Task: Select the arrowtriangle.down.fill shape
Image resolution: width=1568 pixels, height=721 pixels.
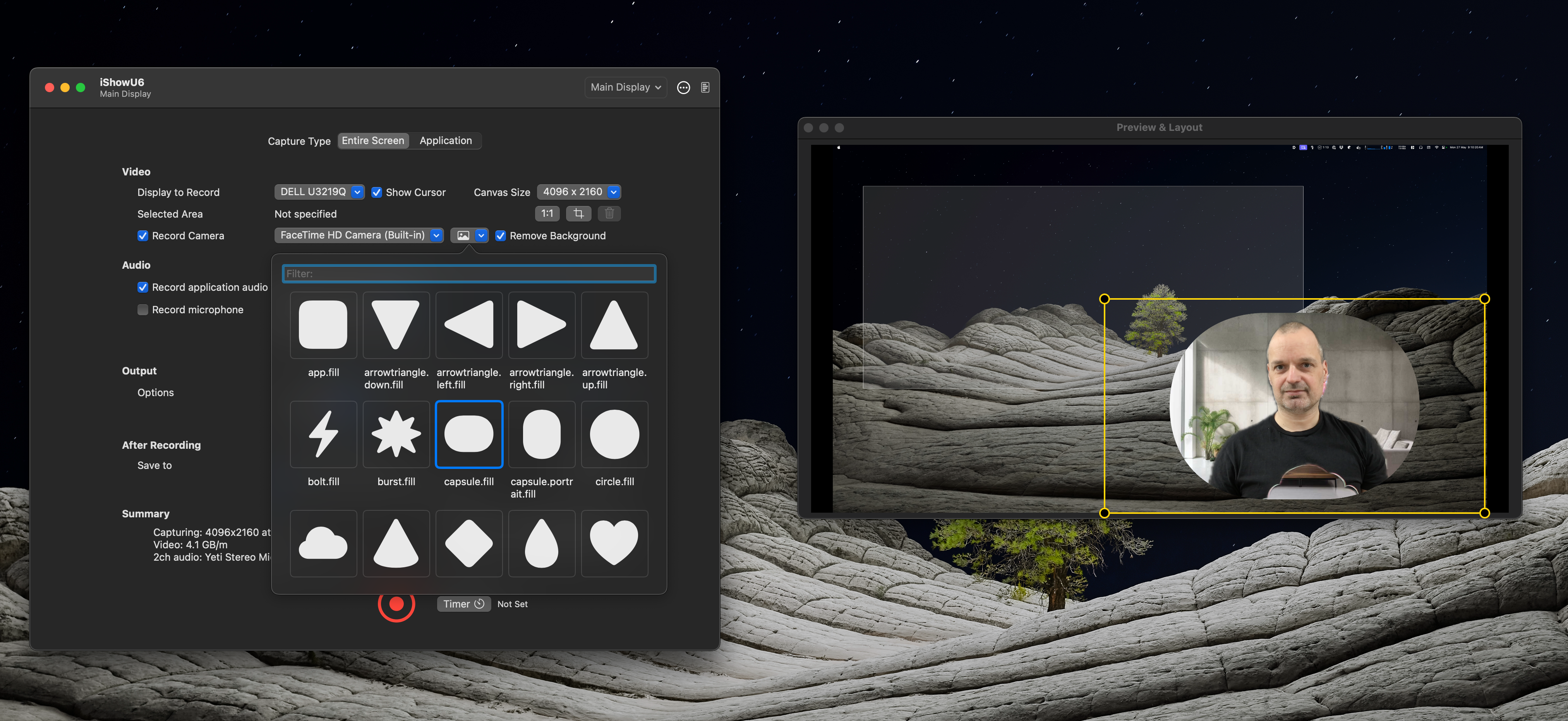Action: (396, 325)
